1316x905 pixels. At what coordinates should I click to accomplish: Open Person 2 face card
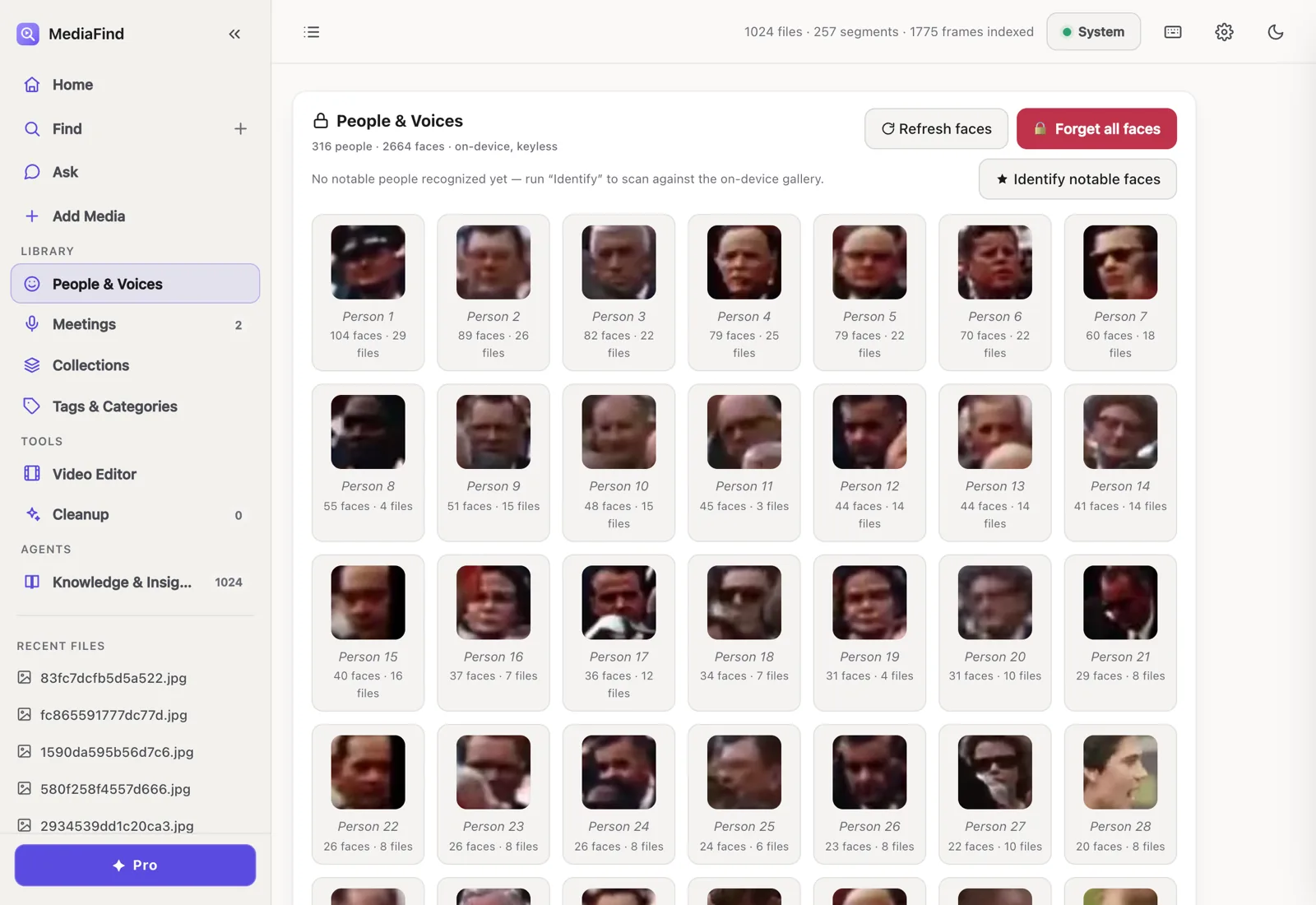[x=493, y=293]
